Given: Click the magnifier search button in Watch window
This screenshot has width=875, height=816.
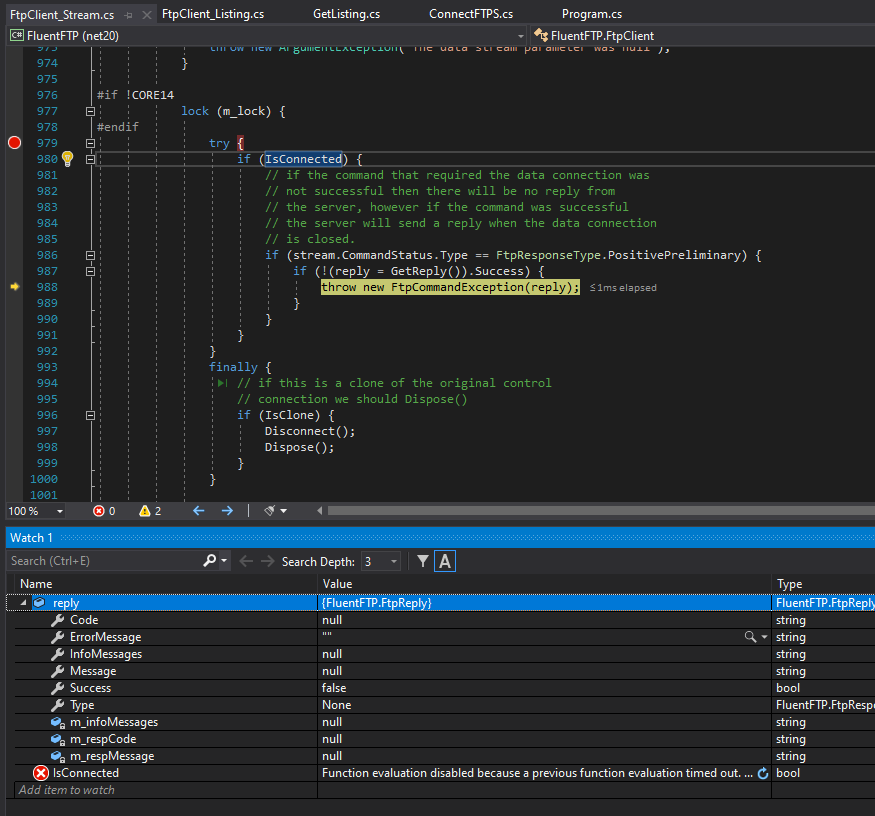Looking at the screenshot, I should (x=208, y=561).
